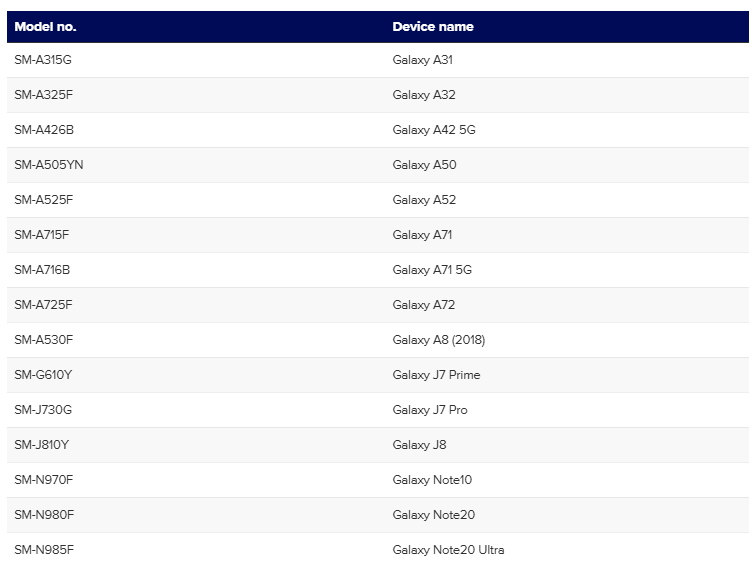Click the Galaxy A31 device name
This screenshot has height=567, width=756.
[422, 60]
